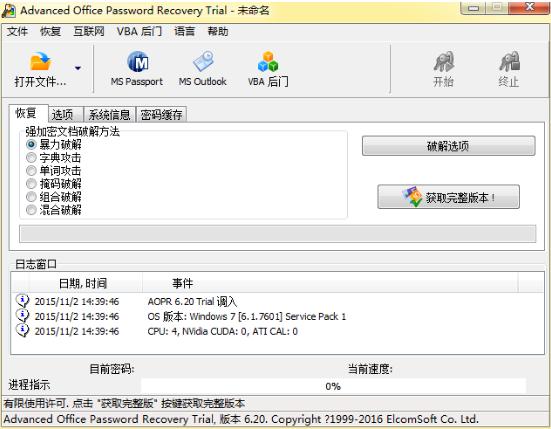Click info icon of CPU log row
This screenshot has width=551, height=429.
tap(22, 331)
